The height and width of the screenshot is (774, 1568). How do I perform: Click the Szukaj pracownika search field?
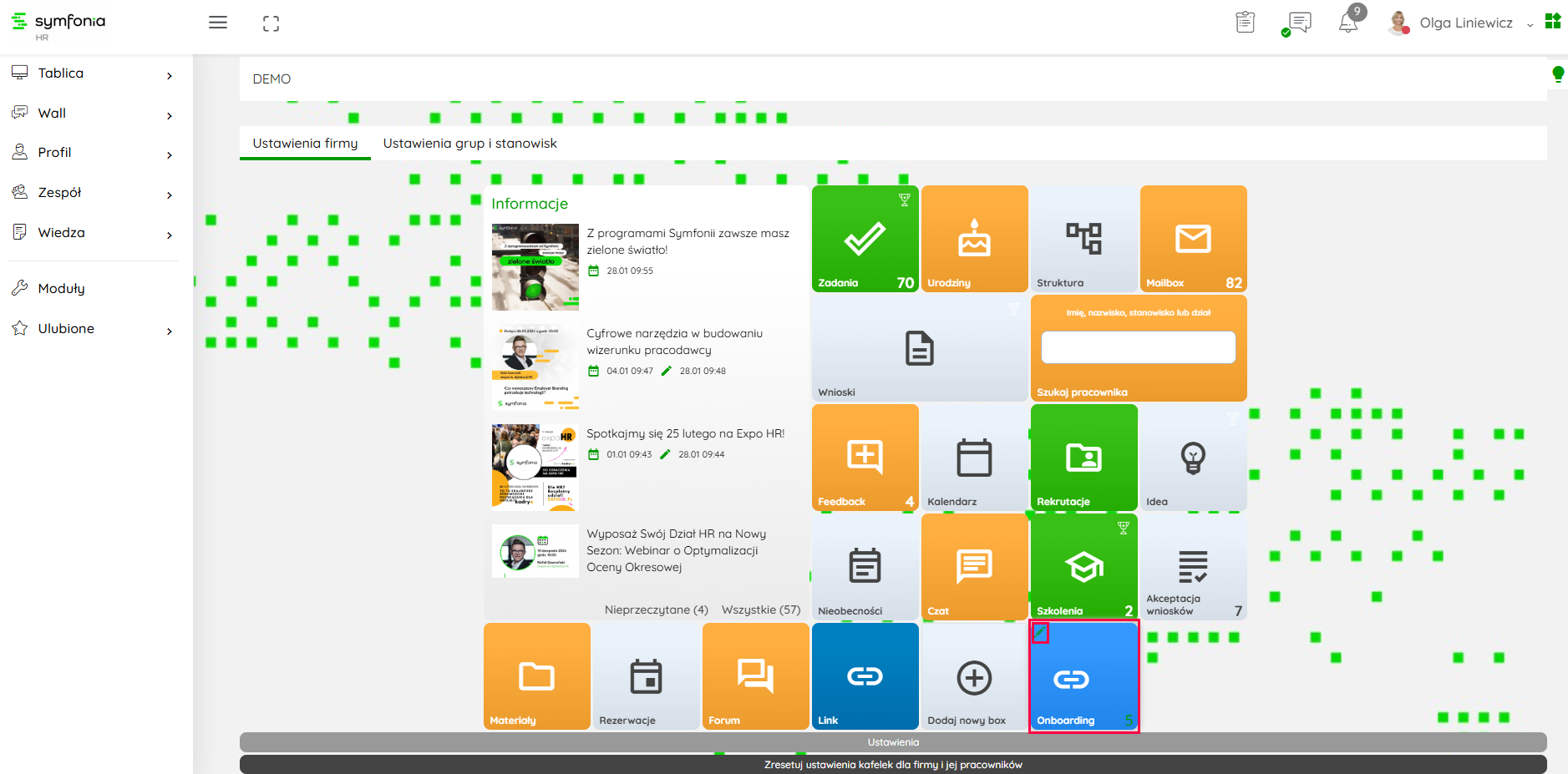pos(1138,347)
